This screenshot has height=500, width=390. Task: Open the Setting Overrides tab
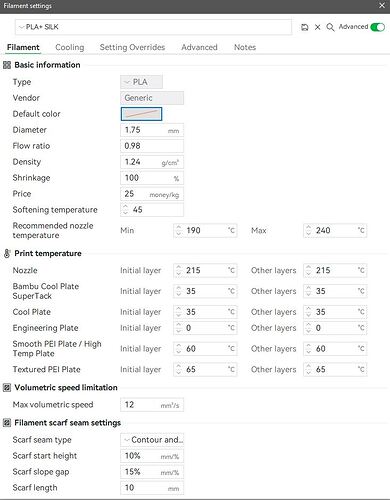[132, 47]
